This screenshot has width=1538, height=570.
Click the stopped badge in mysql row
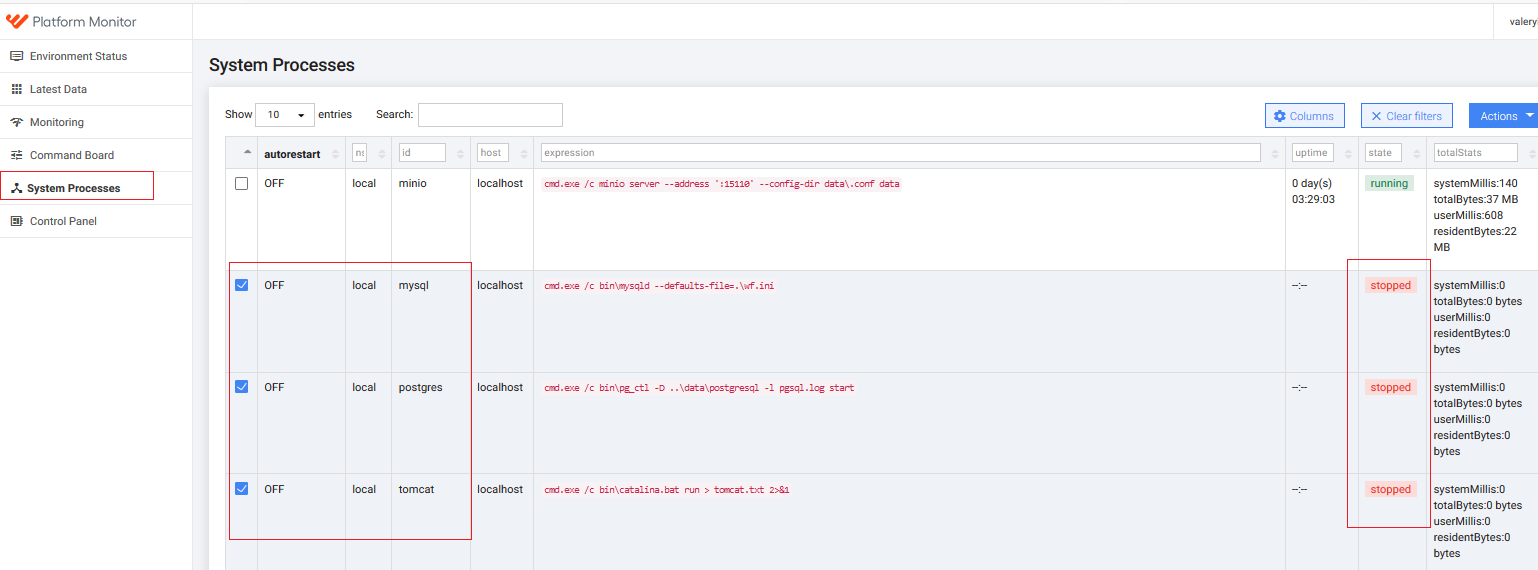[1391, 286]
